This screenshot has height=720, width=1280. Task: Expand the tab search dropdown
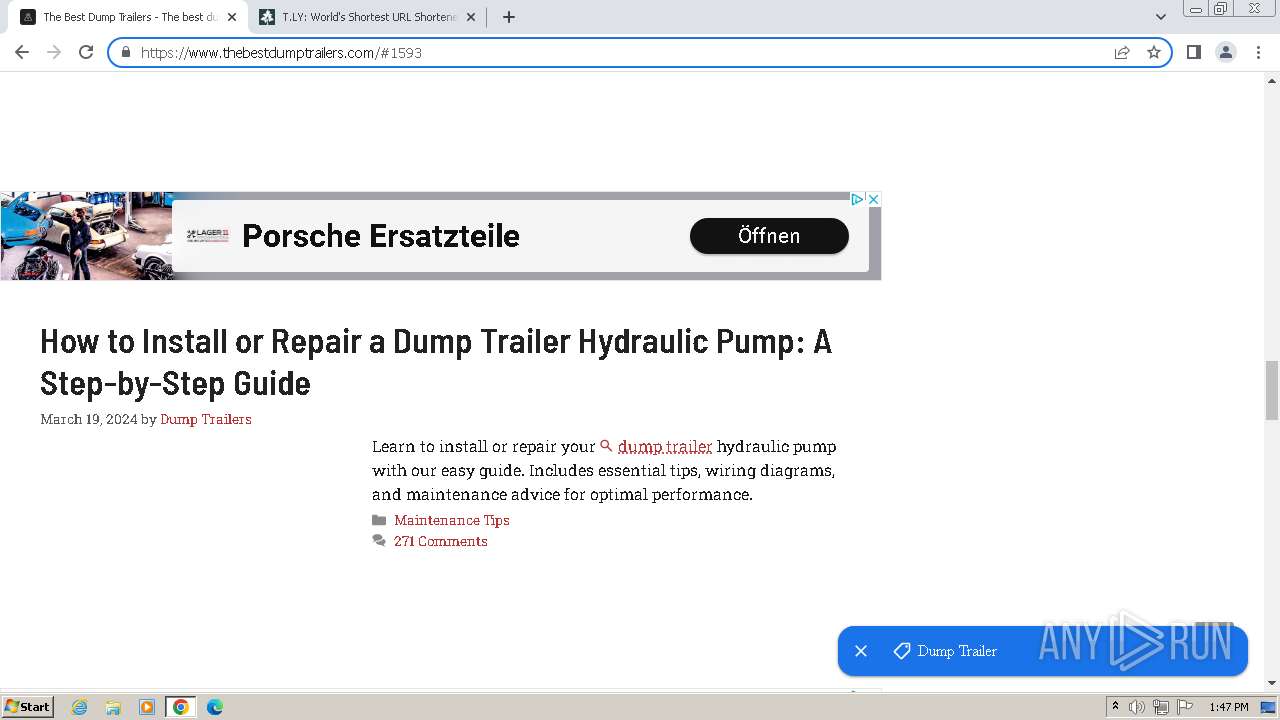coord(1161,17)
